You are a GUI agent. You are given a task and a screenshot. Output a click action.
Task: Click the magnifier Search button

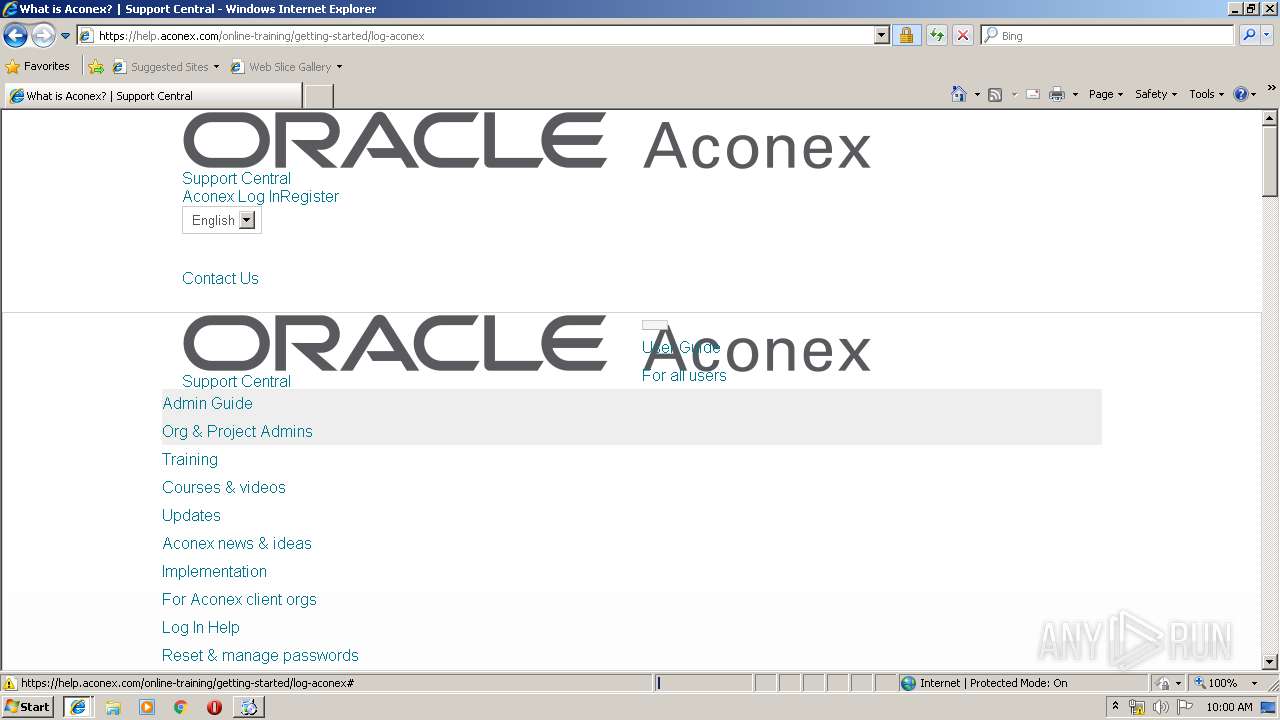coord(1249,35)
